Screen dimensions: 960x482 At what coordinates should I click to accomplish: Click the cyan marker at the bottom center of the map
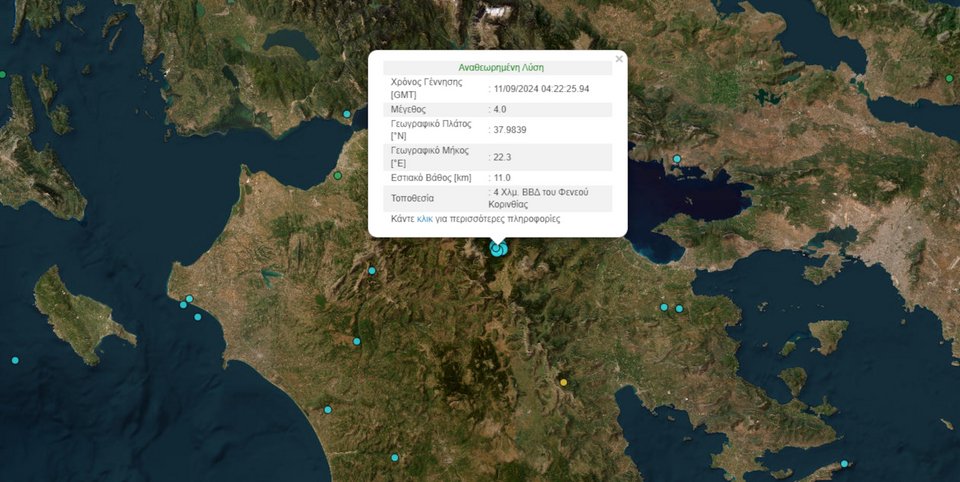[395, 457]
